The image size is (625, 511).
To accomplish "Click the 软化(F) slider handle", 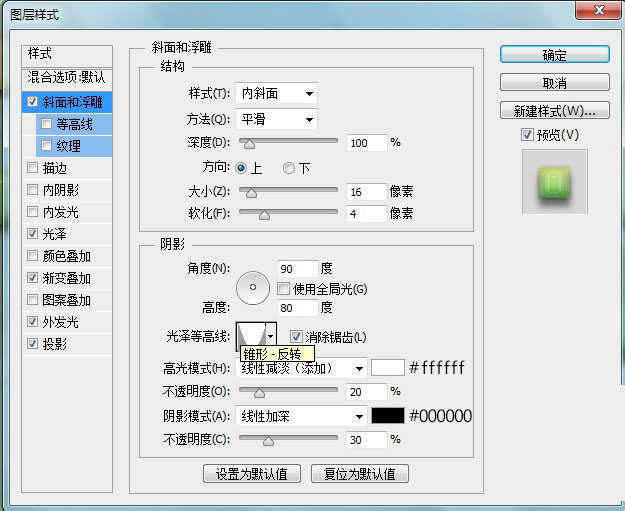I will coord(265,215).
